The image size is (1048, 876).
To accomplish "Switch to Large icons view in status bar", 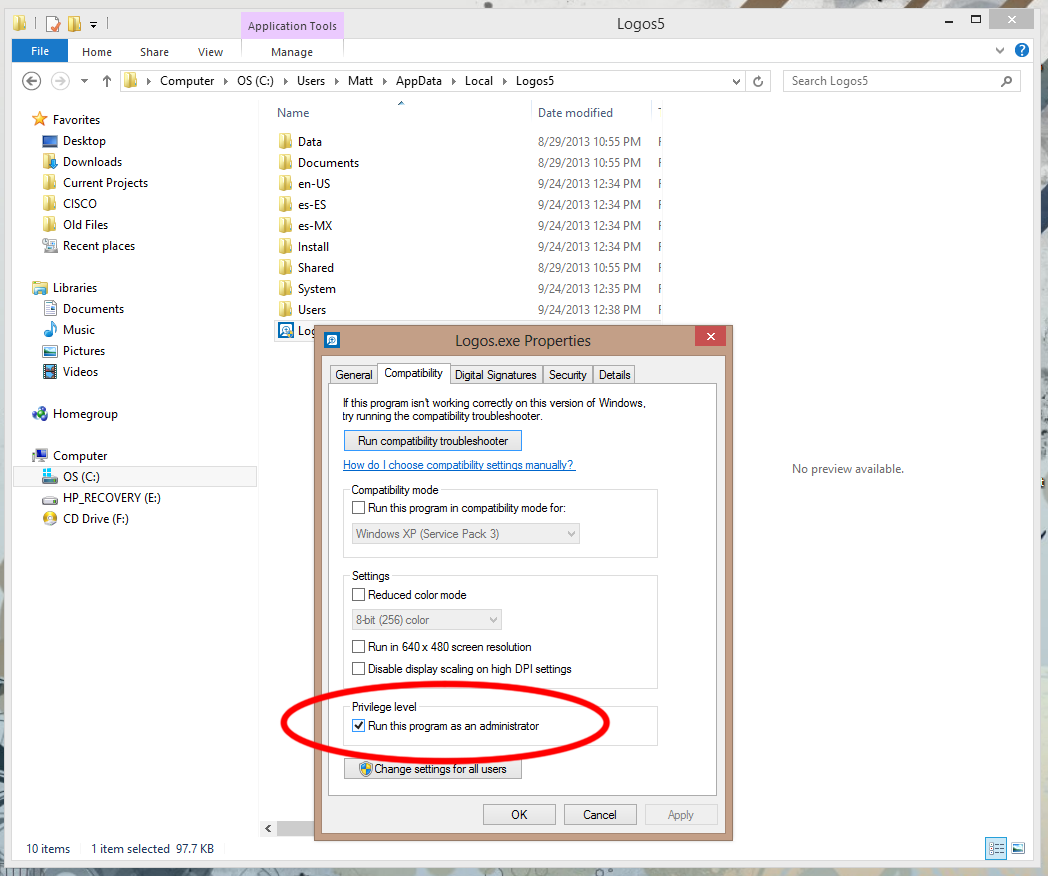I will tap(1018, 849).
